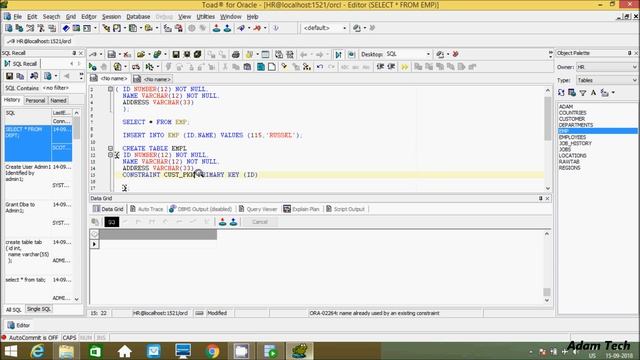Select LOCATIONS table in Object Palette

click(573, 156)
